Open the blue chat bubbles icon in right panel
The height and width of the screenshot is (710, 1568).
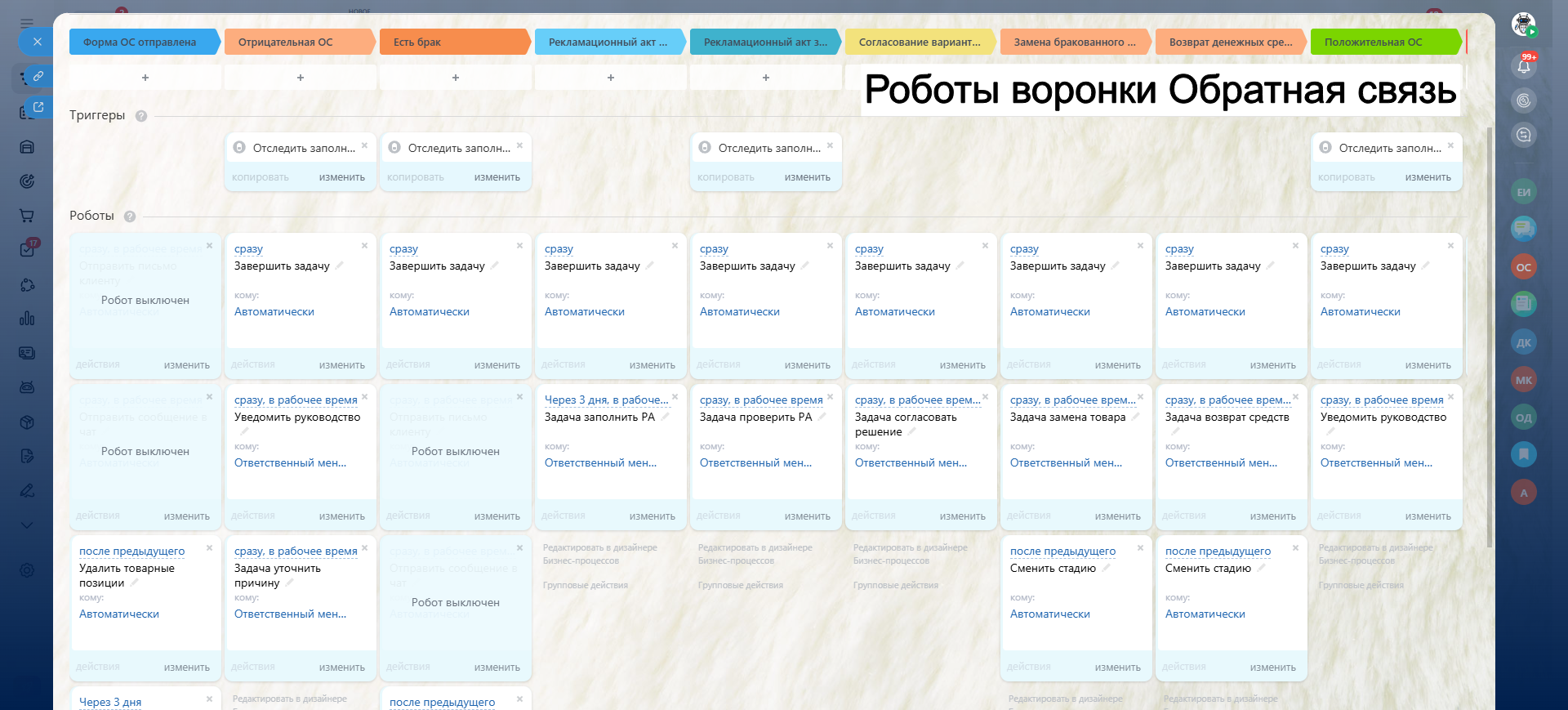pos(1524,229)
